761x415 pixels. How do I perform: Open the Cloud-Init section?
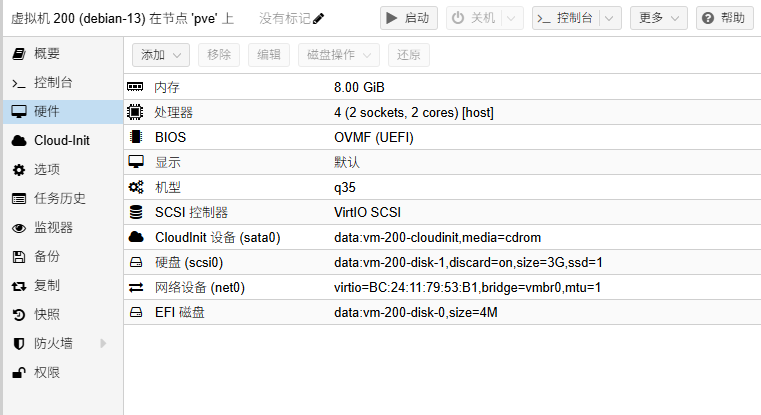click(x=61, y=141)
